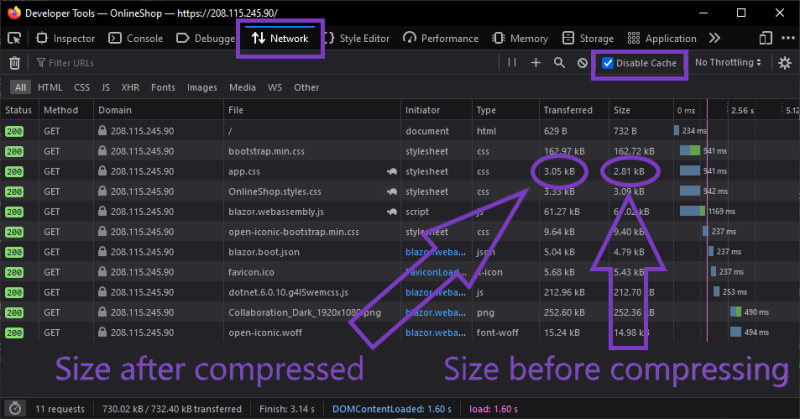Click lock icon on favicon.ico row

[x=102, y=272]
